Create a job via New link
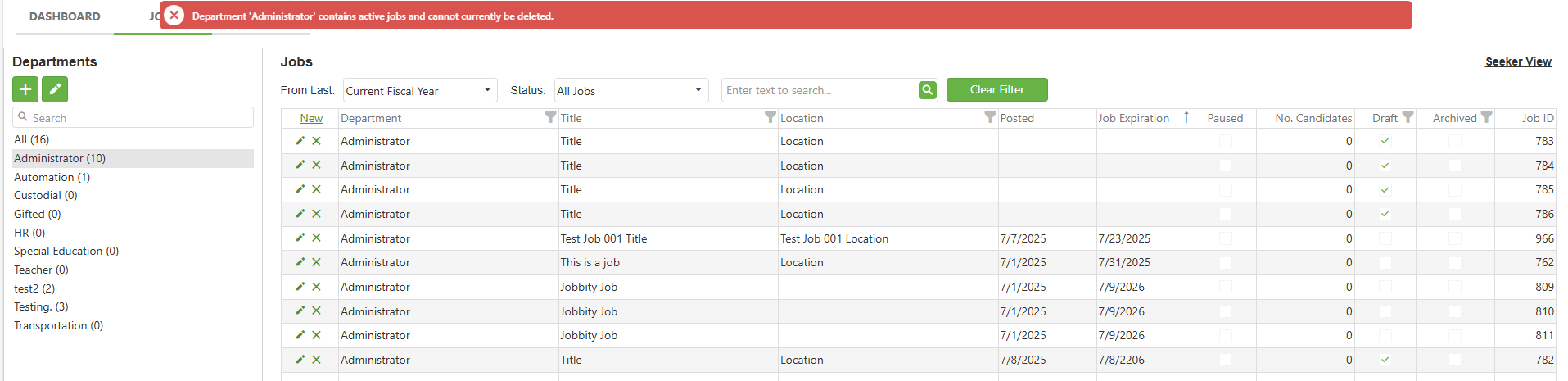The height and width of the screenshot is (381, 1568). tap(311, 118)
